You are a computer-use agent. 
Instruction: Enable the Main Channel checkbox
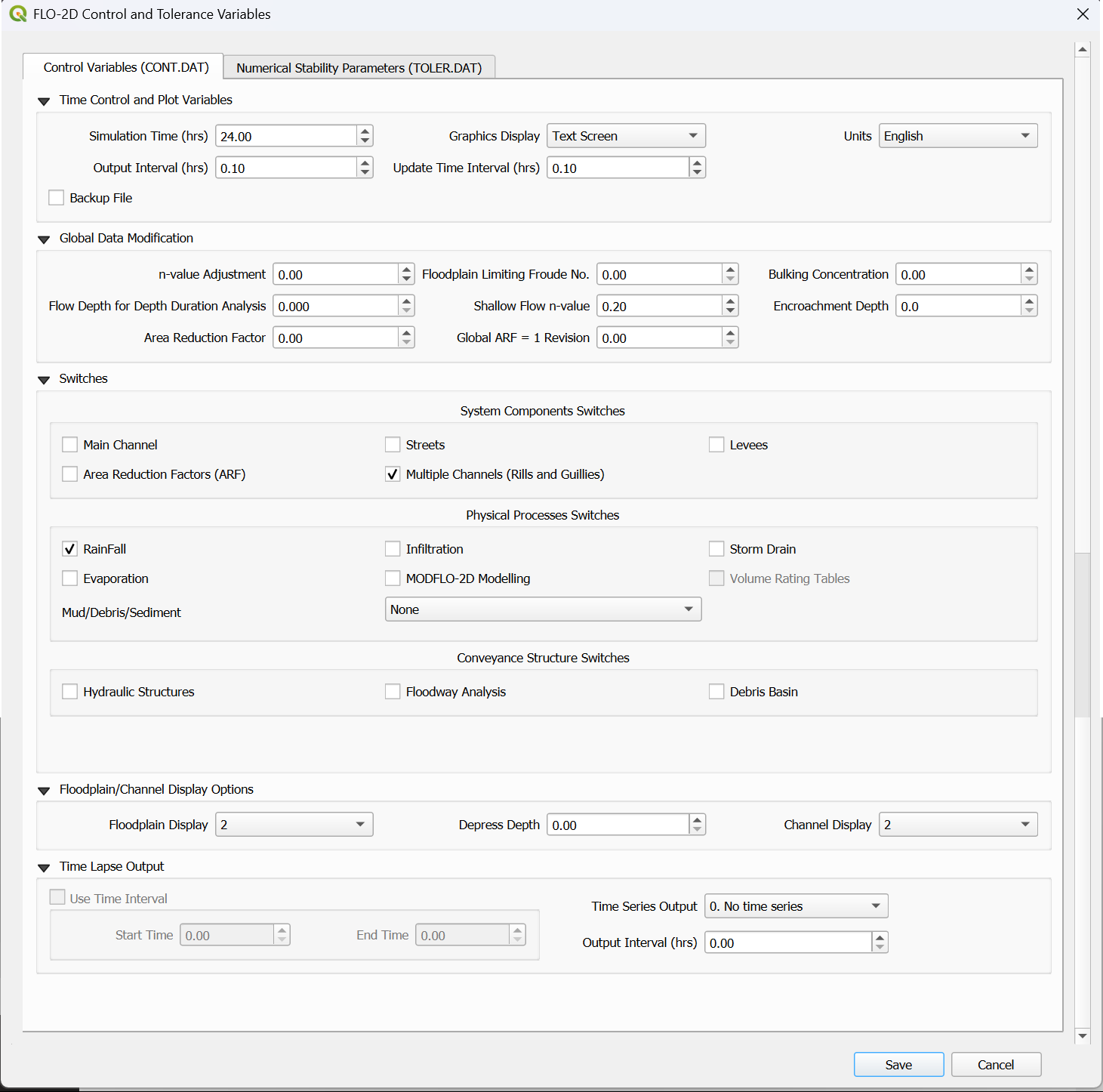click(x=70, y=445)
